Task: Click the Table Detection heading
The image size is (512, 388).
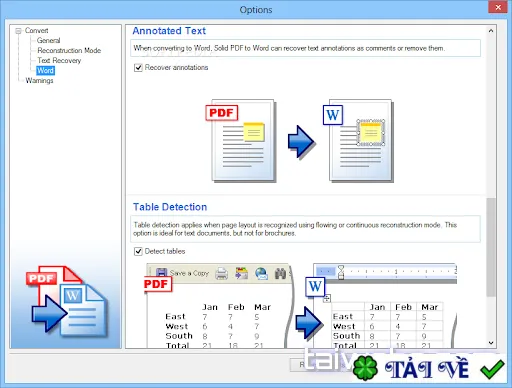Action: point(170,207)
